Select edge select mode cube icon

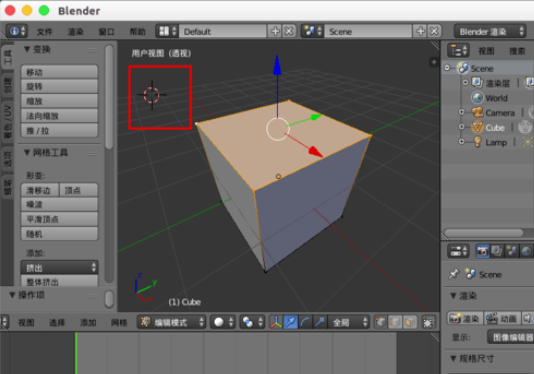click(x=395, y=322)
